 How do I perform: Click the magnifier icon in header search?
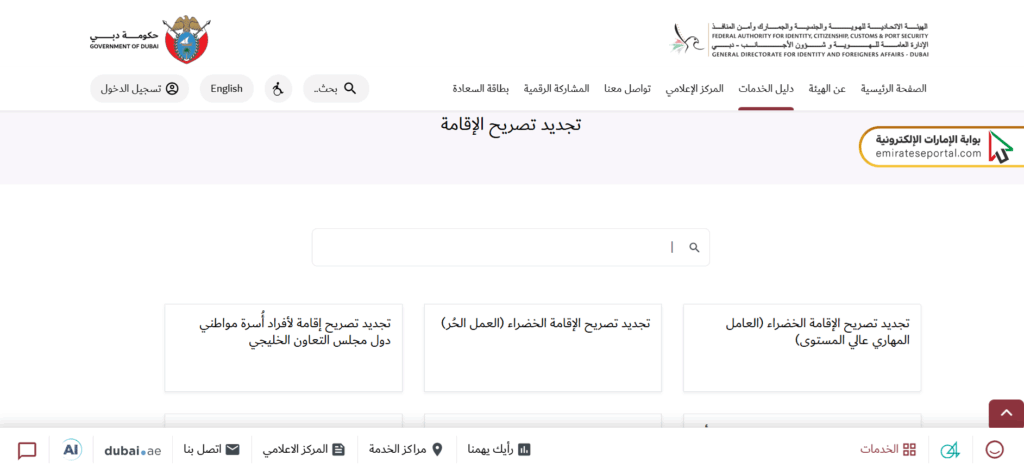pos(350,88)
